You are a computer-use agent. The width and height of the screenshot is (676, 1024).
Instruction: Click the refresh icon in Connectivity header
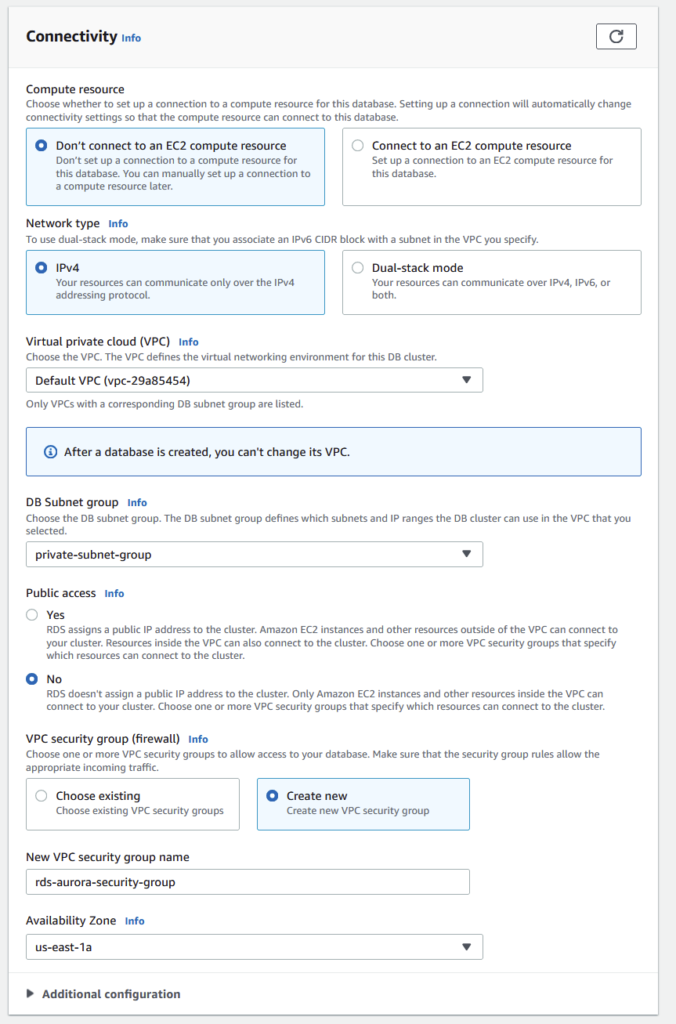click(x=616, y=36)
